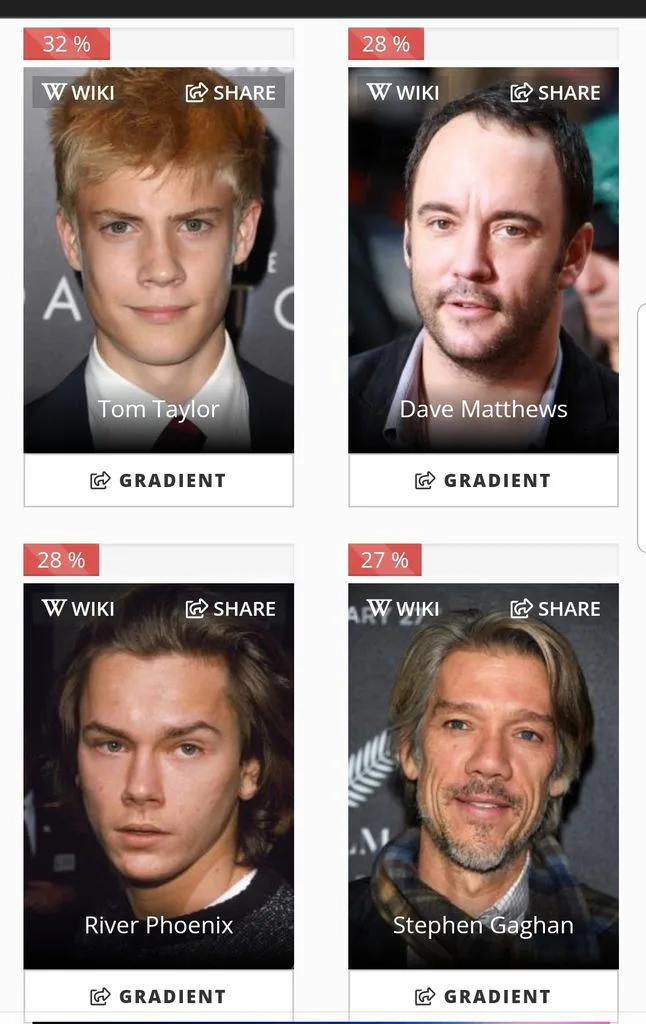Click the GRADIENT button under River Phoenix

pos(159,996)
